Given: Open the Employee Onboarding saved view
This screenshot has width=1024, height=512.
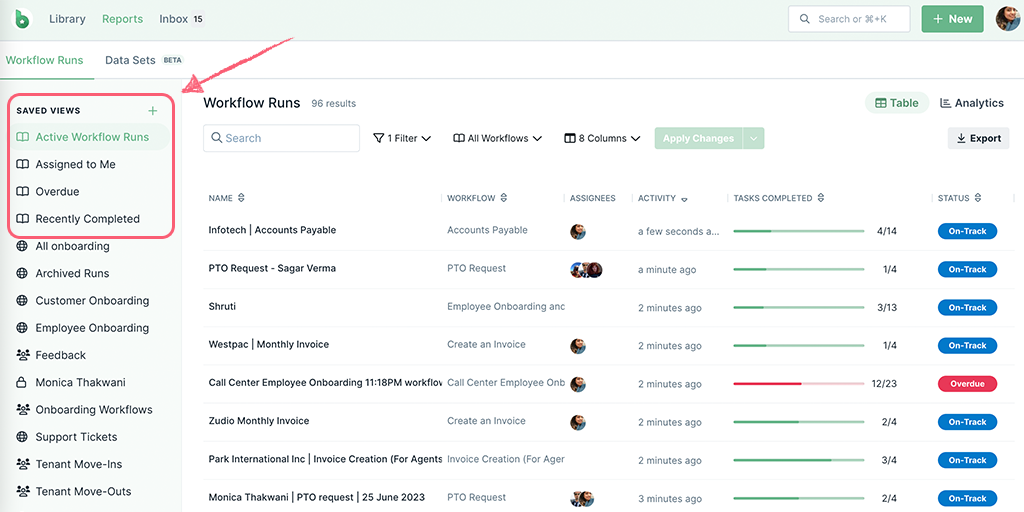Looking at the screenshot, I should (x=91, y=328).
